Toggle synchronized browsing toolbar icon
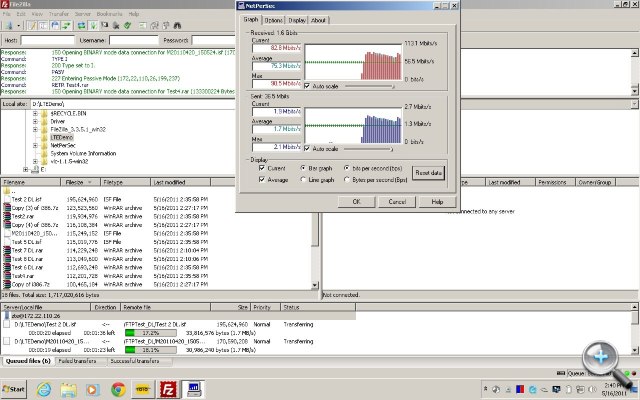Image resolution: width=640 pixels, height=400 pixels. click(166, 25)
